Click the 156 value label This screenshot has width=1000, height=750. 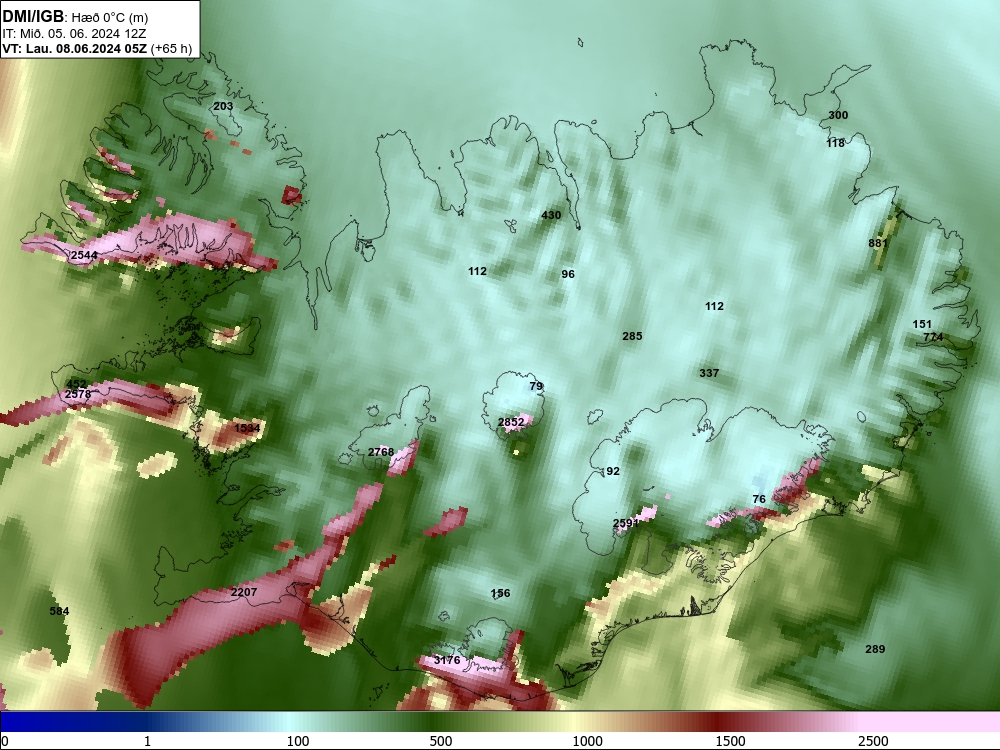[x=500, y=593]
